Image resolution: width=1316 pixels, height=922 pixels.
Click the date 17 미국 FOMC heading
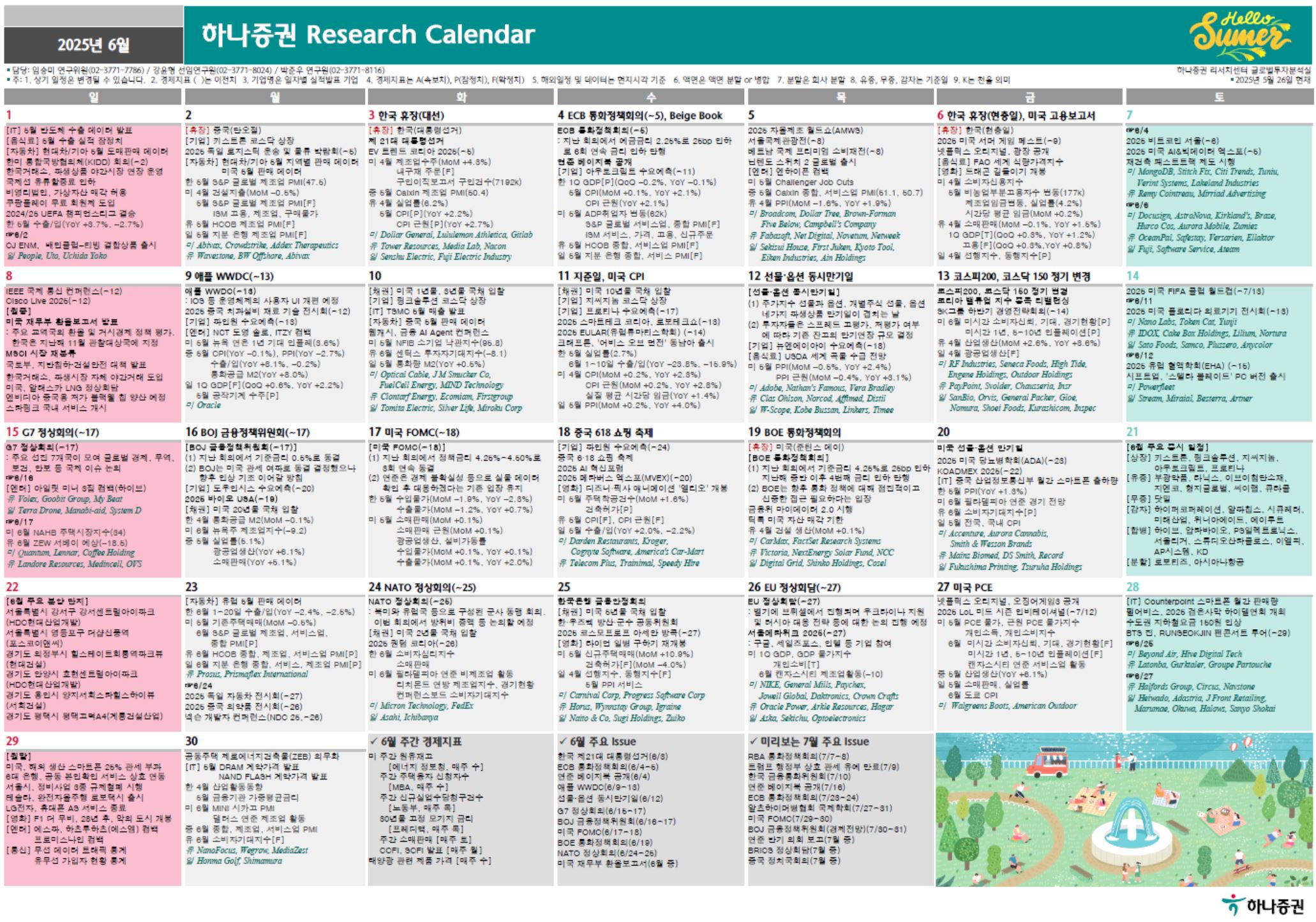click(x=413, y=432)
